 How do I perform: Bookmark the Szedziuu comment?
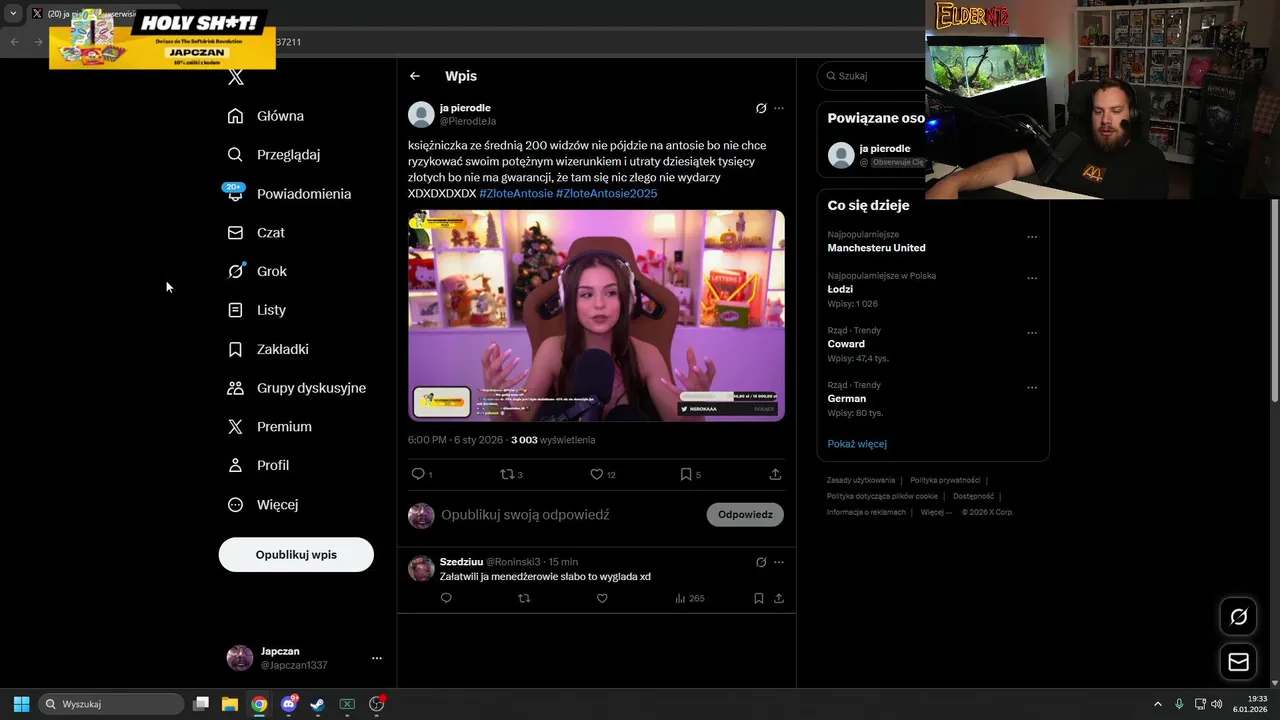(x=758, y=598)
